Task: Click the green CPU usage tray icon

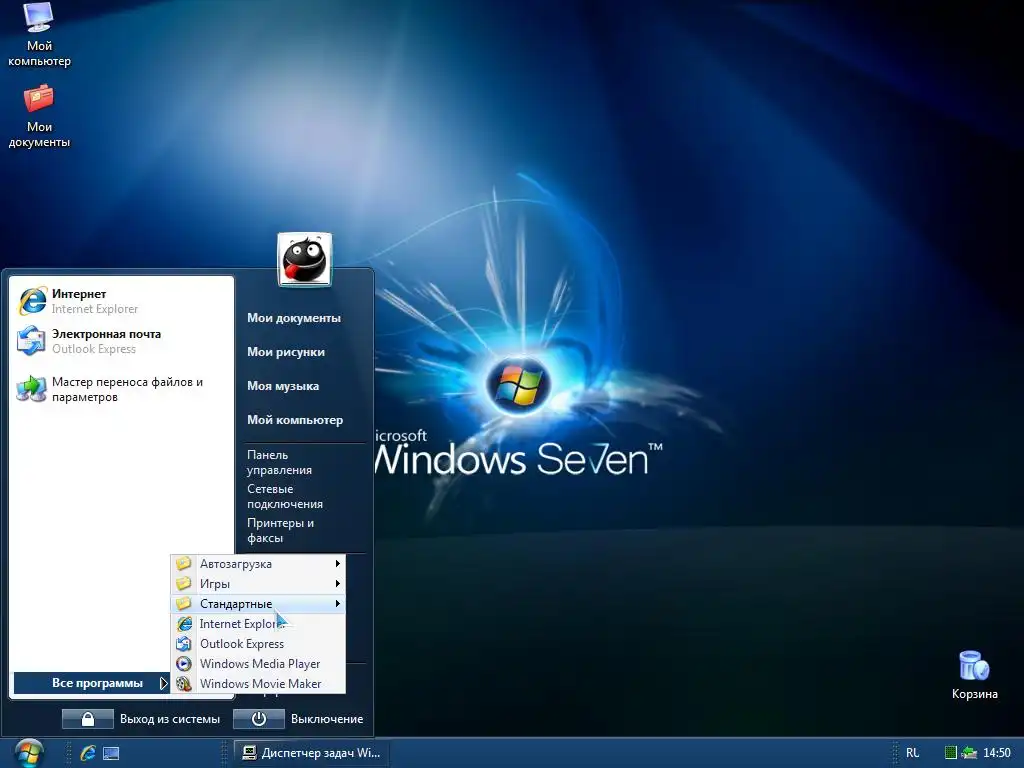Action: click(x=951, y=753)
